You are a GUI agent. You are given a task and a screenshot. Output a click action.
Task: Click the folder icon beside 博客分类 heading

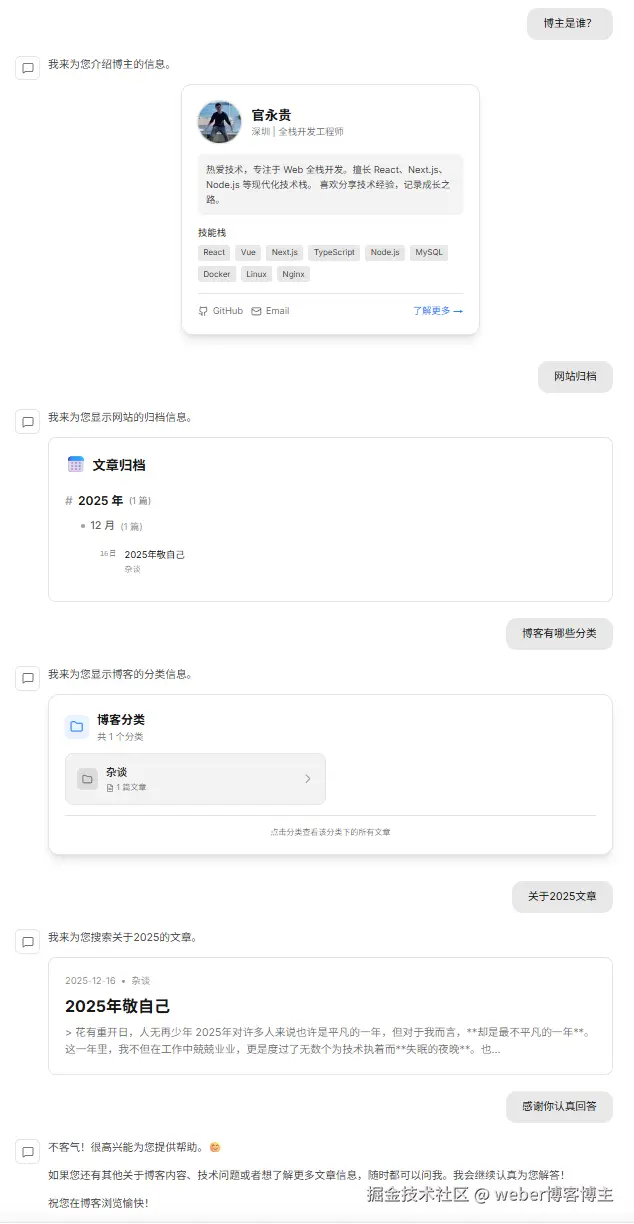point(76,726)
